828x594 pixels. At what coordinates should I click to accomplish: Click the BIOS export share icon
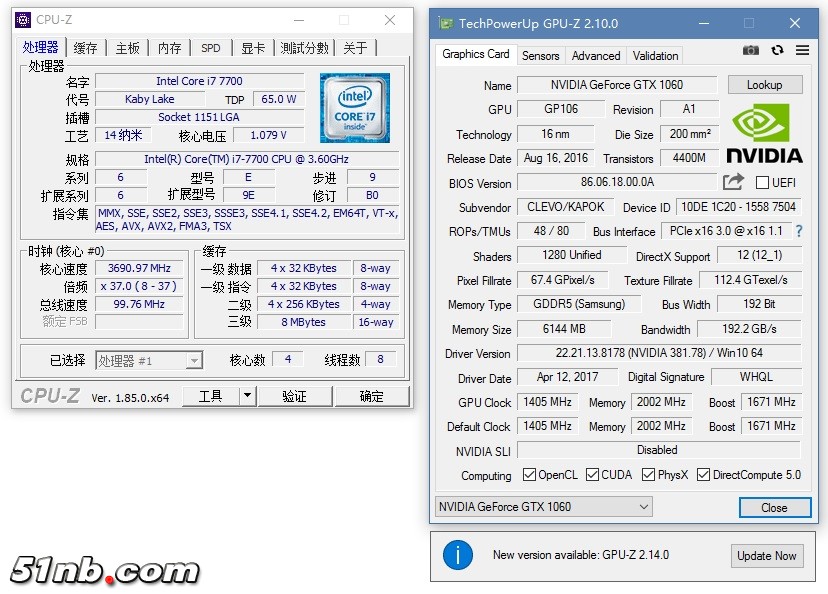[x=733, y=182]
